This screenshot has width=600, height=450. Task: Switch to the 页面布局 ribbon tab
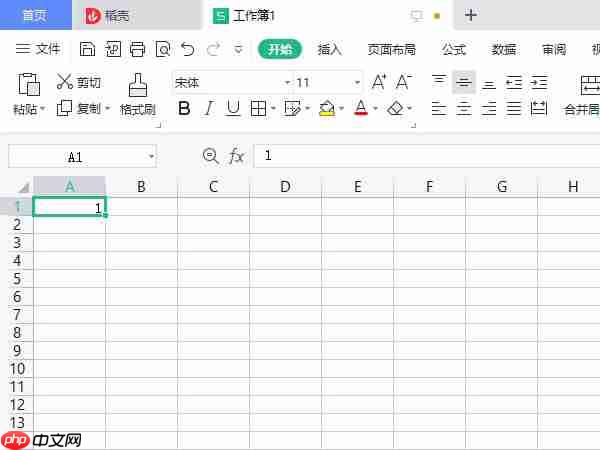coord(391,49)
